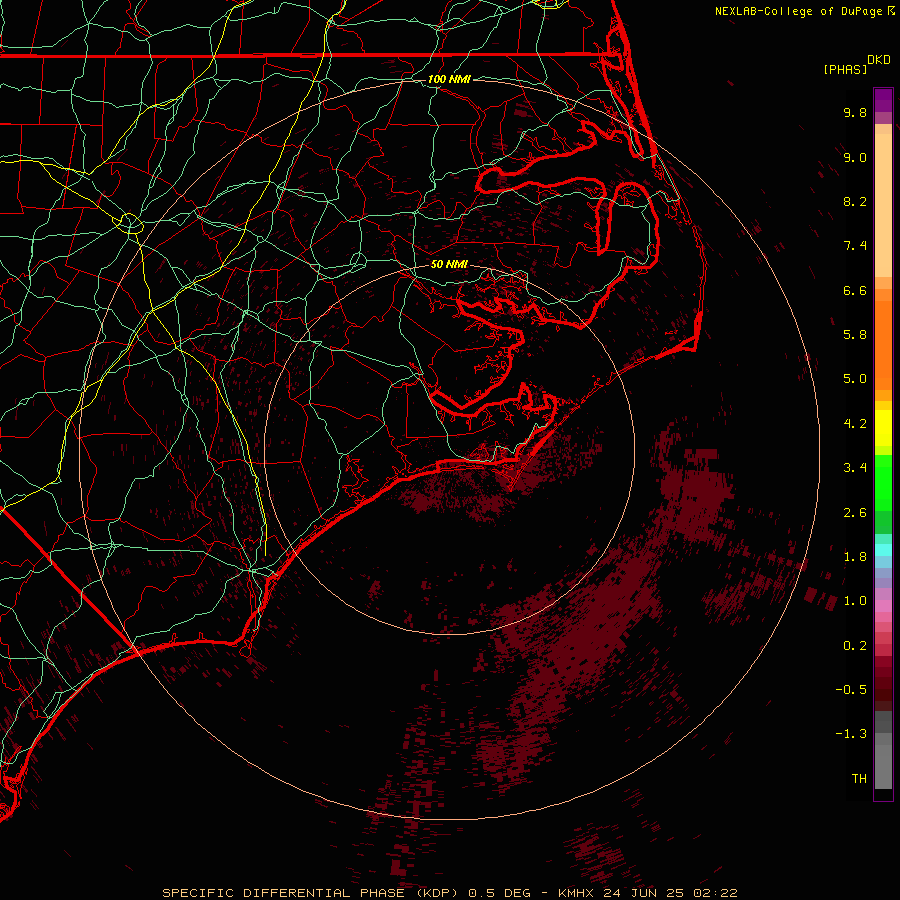Click the -0.5 legend value
The height and width of the screenshot is (900, 900).
[x=851, y=690]
